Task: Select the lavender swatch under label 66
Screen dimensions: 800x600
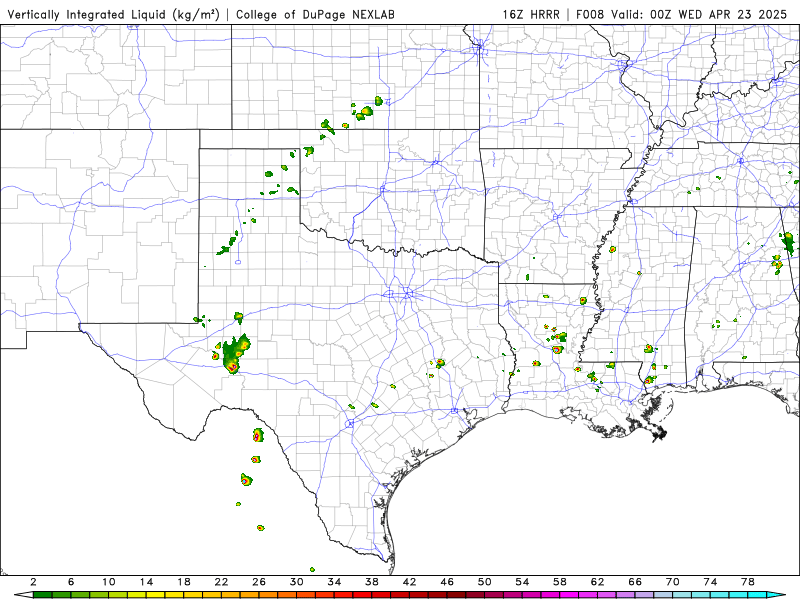Action: click(644, 595)
